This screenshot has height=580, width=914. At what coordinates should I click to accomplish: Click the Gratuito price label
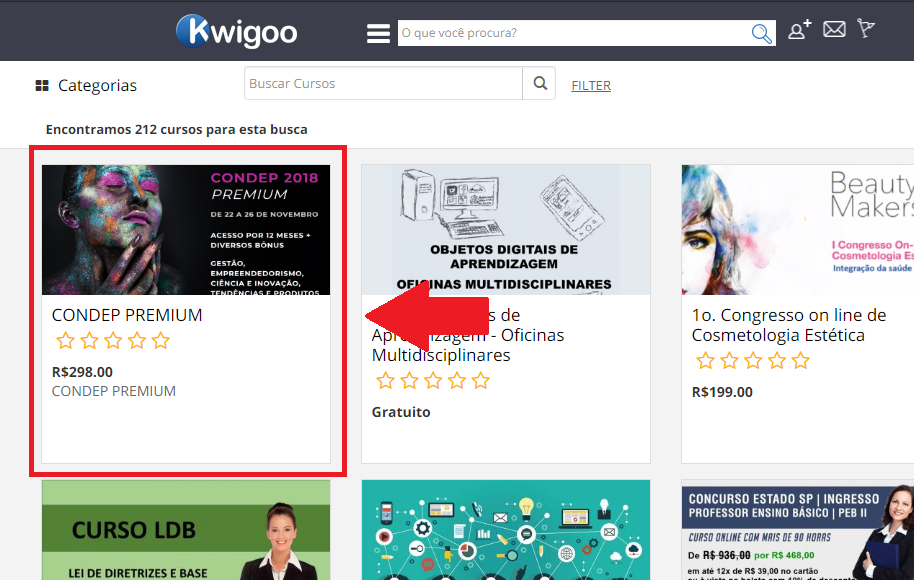(x=401, y=412)
